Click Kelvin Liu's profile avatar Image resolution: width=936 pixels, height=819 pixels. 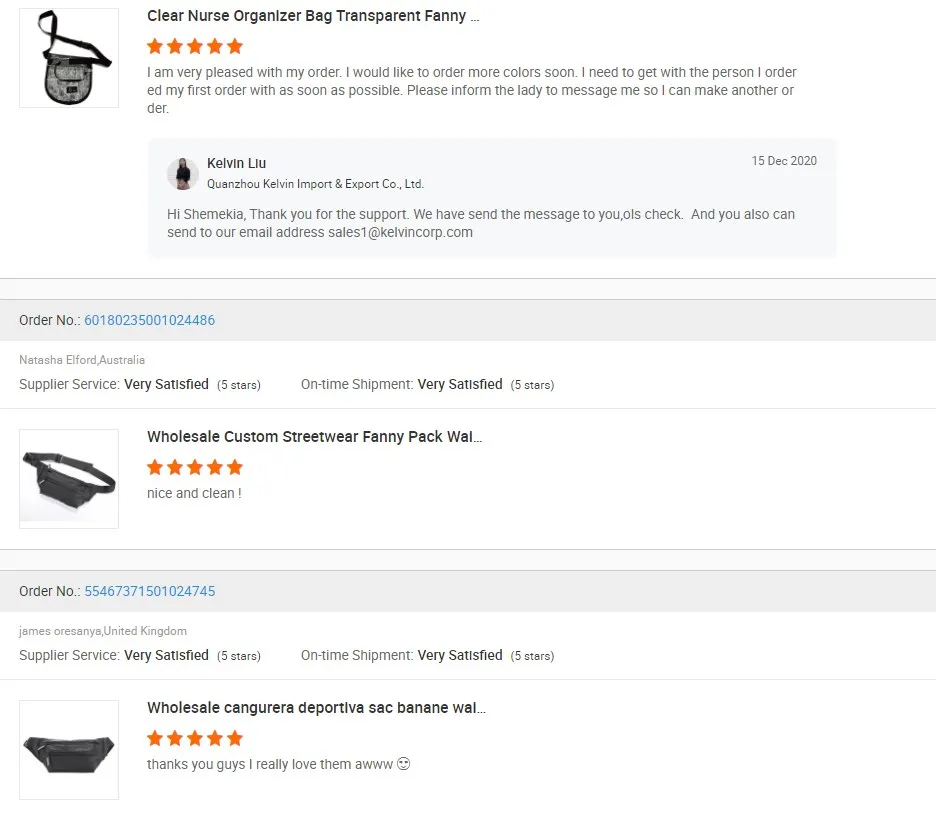click(x=183, y=173)
